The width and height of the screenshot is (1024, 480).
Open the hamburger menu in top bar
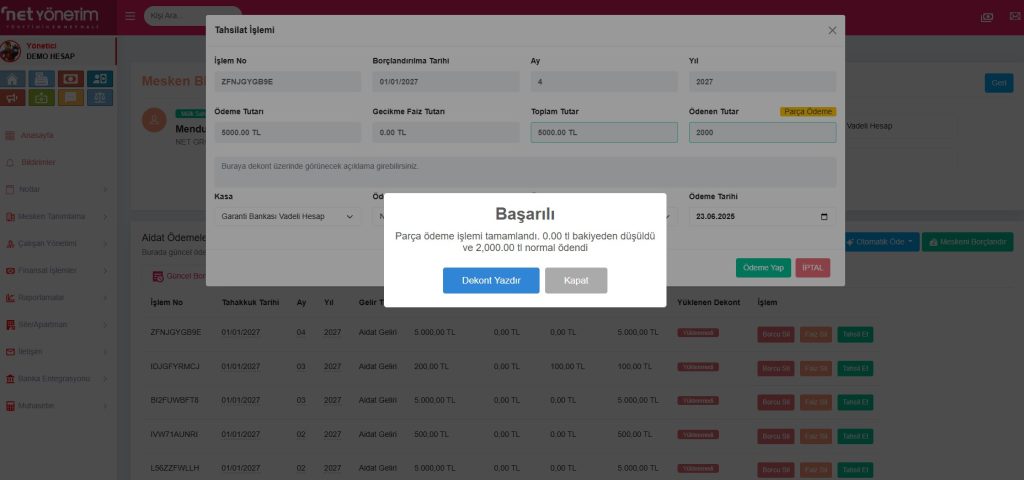pyautogui.click(x=130, y=17)
